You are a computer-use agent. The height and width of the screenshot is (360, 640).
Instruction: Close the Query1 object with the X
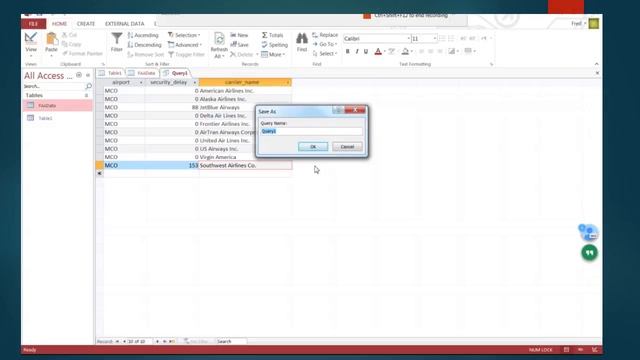click(597, 73)
